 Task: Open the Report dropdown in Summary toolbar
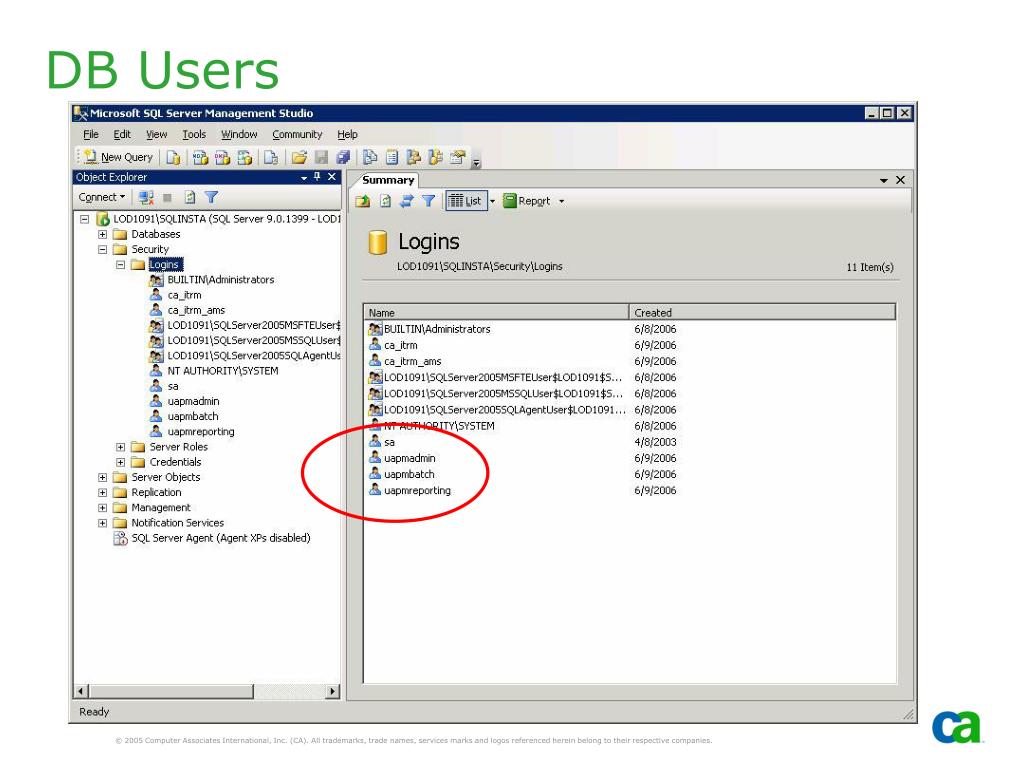point(561,201)
